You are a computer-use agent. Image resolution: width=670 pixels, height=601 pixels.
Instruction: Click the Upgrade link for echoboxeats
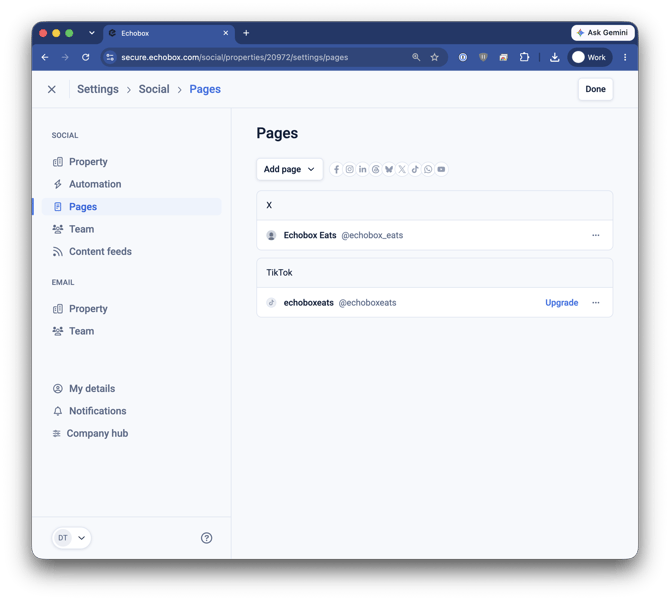[x=561, y=303]
